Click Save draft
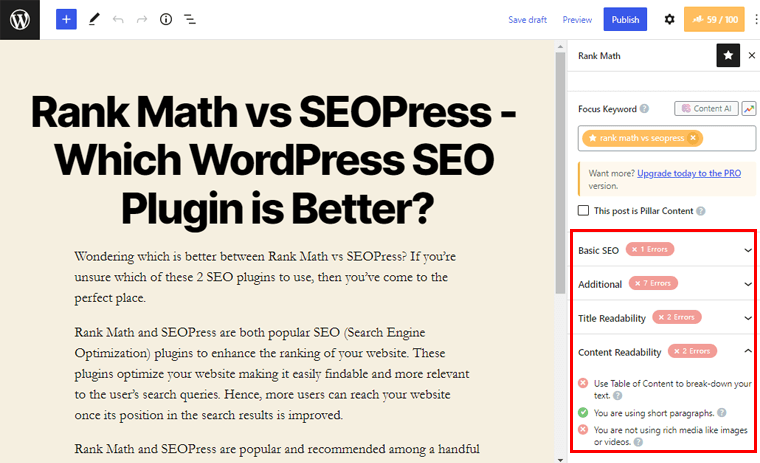This screenshot has height=463, width=760. pos(527,20)
